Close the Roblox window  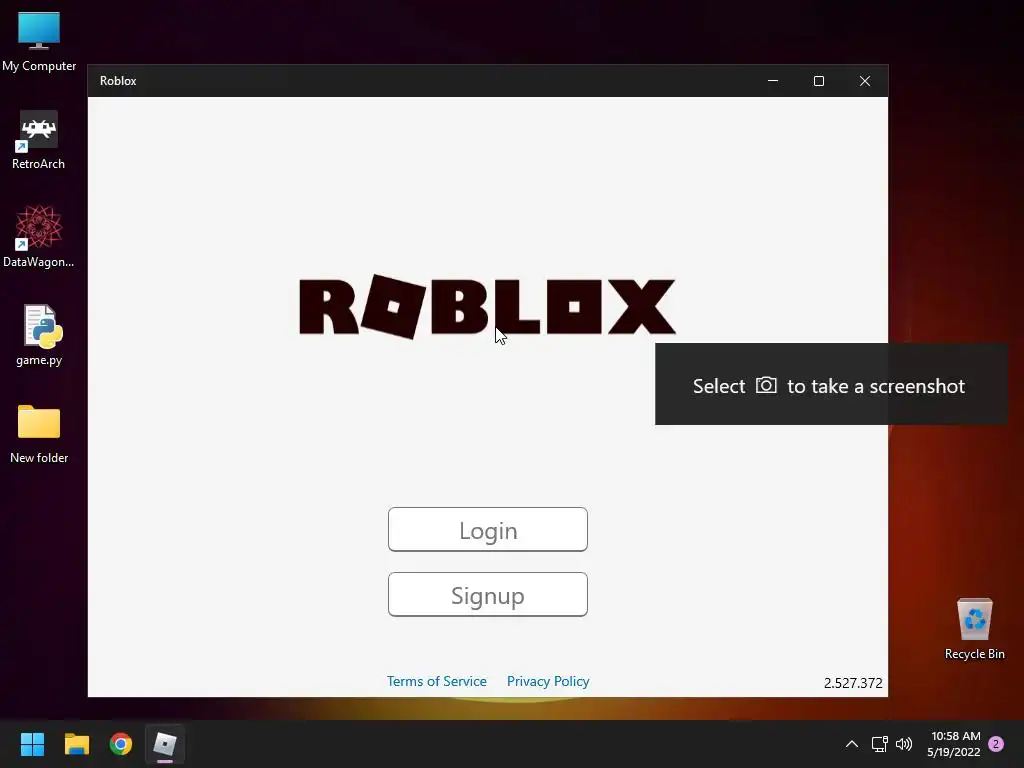coord(865,81)
